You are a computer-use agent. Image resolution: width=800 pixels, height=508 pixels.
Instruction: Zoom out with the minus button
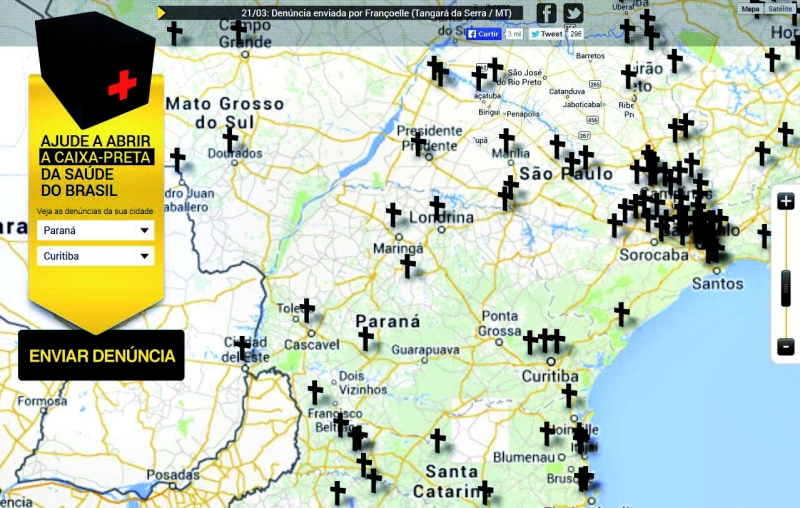pos(786,347)
